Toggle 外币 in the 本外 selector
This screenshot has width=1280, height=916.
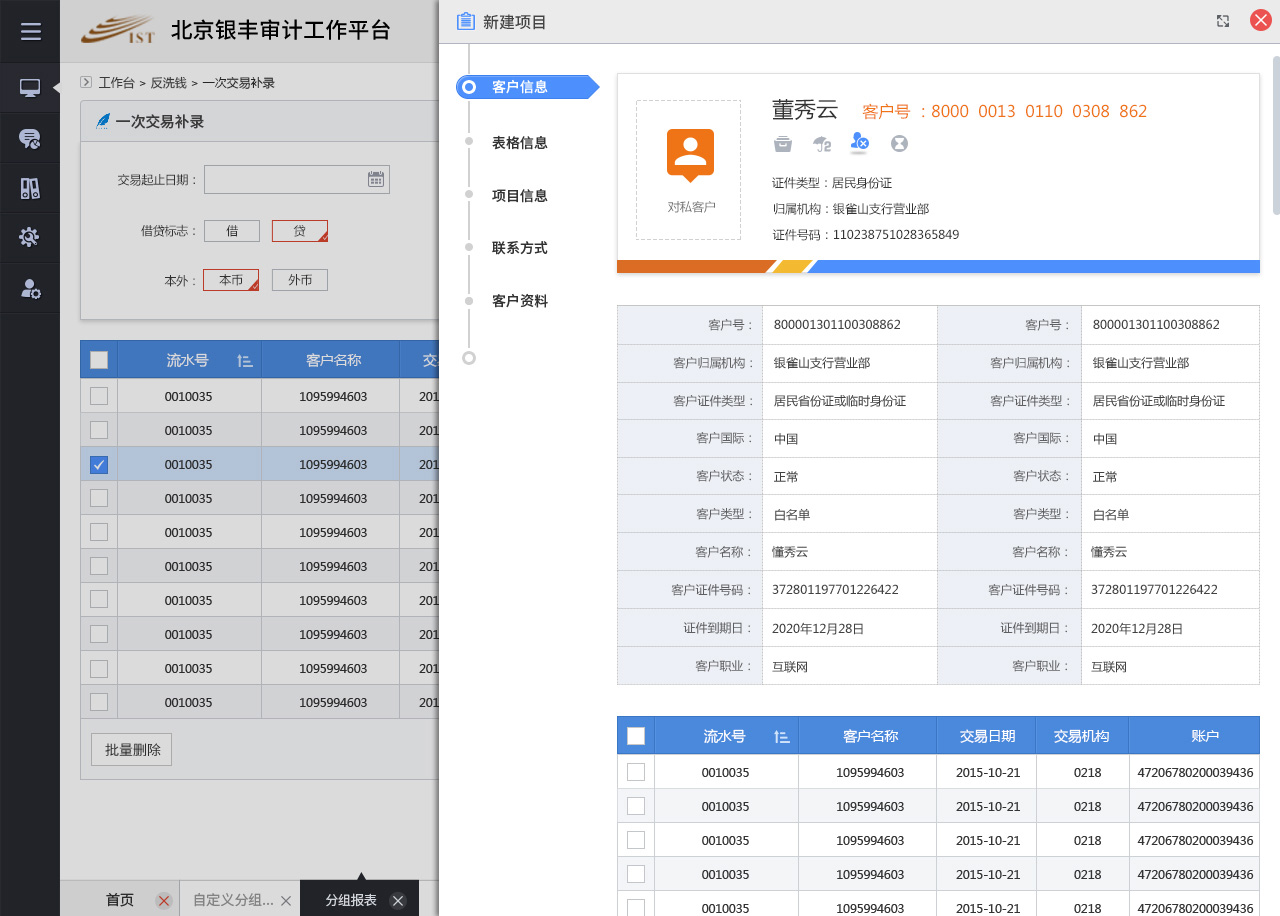point(299,280)
